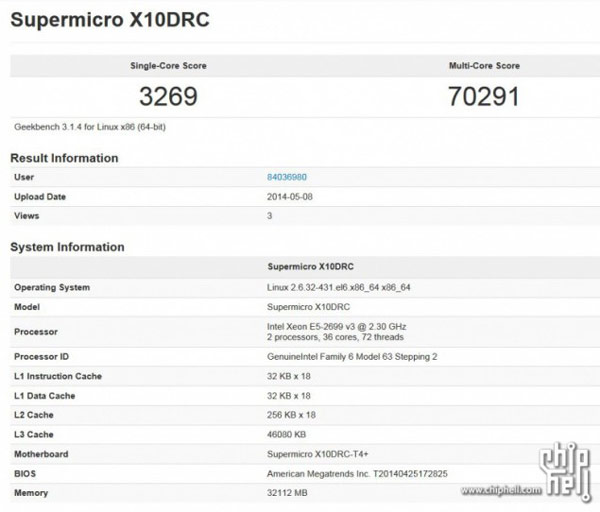Select Intel Xeon E5-2699 v3 processor text
The image size is (600, 512).
tap(336, 327)
